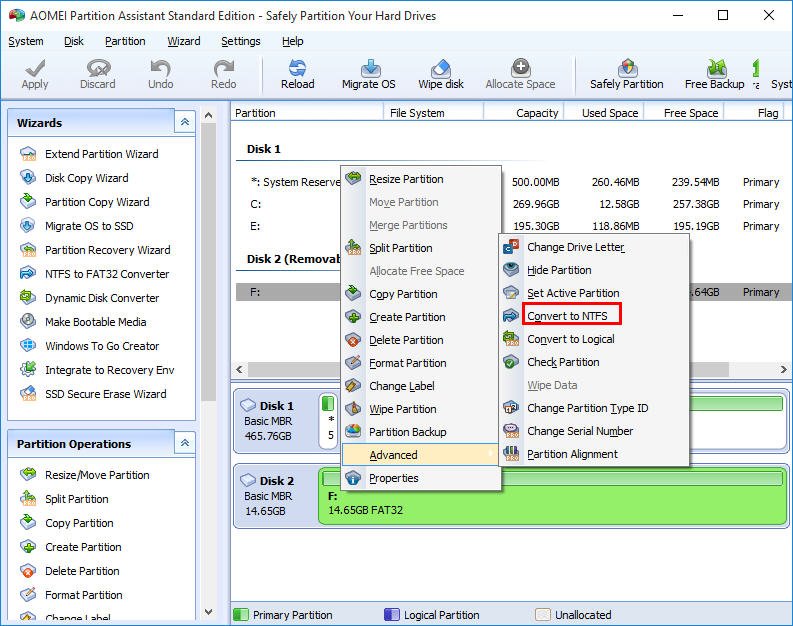
Task: Launch Migrate OS to SSD wizard
Action: pyautogui.click(x=89, y=226)
